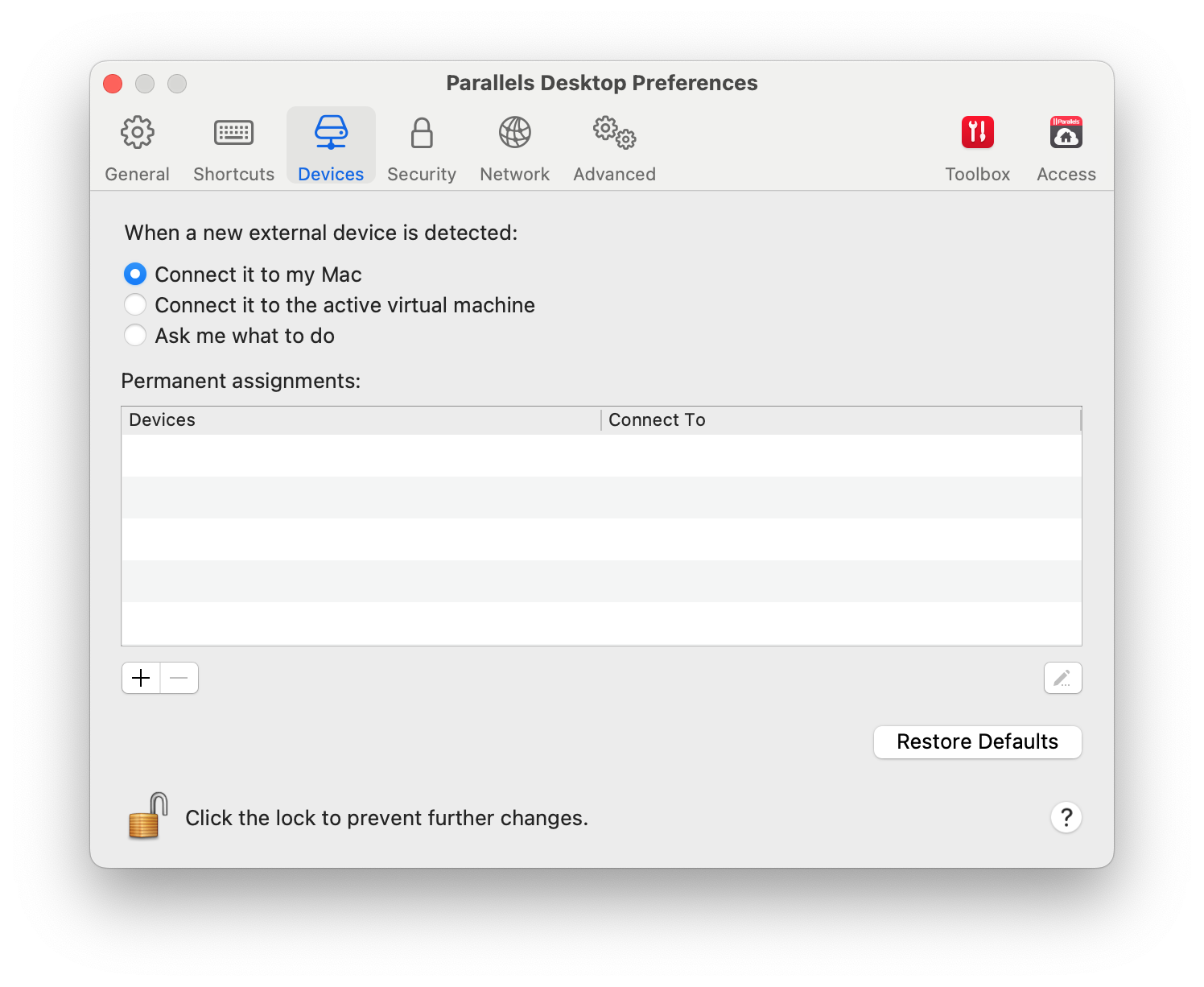Close the Parallels Desktop Preferences window
The width and height of the screenshot is (1204, 987).
point(113,84)
